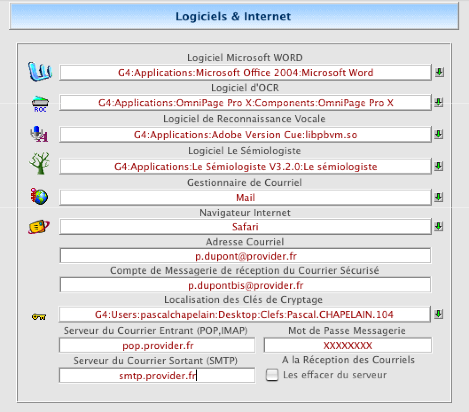
Task: Click the yellow tag browser icon
Action: [39, 227]
